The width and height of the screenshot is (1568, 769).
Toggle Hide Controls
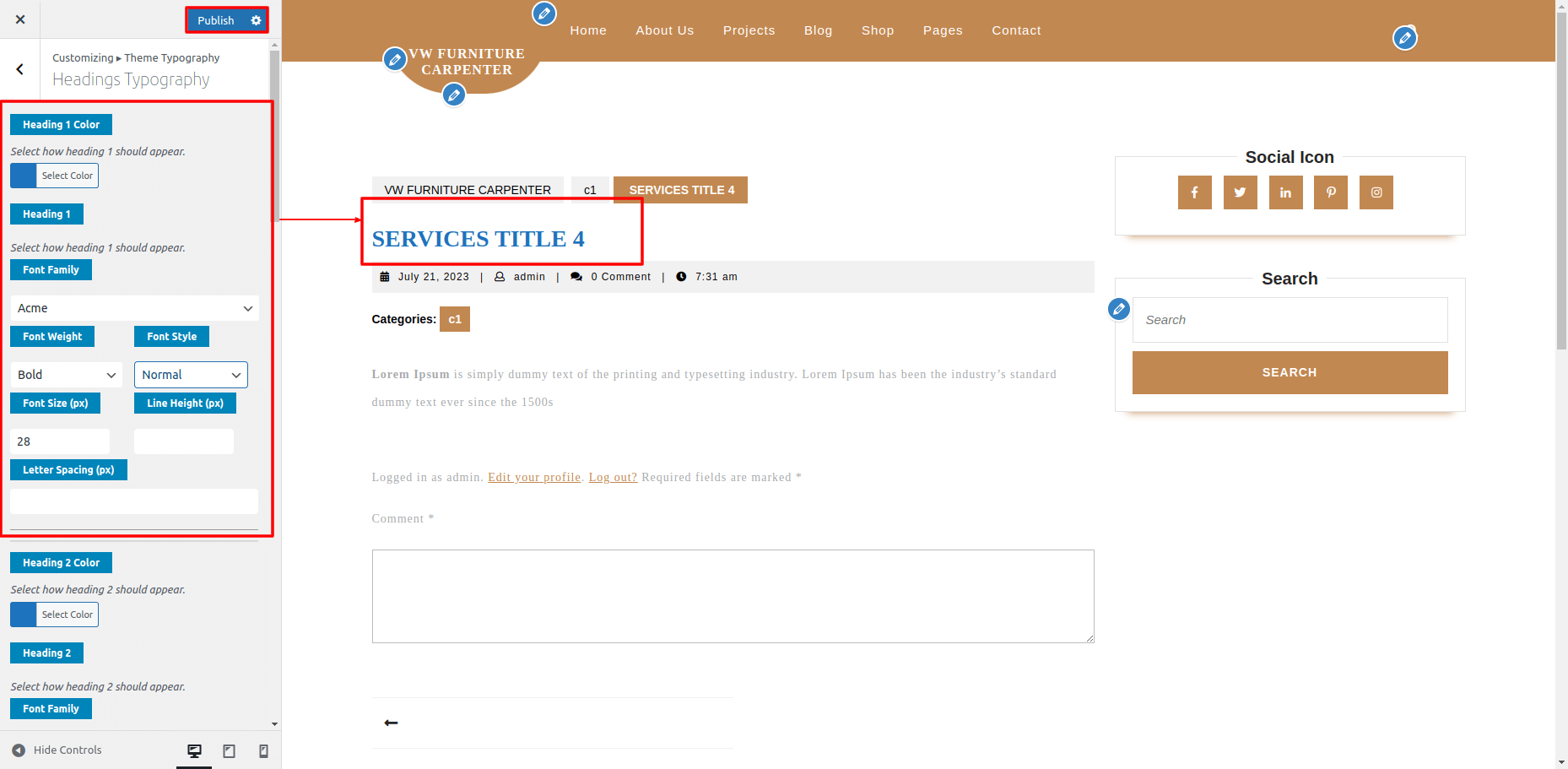click(57, 750)
